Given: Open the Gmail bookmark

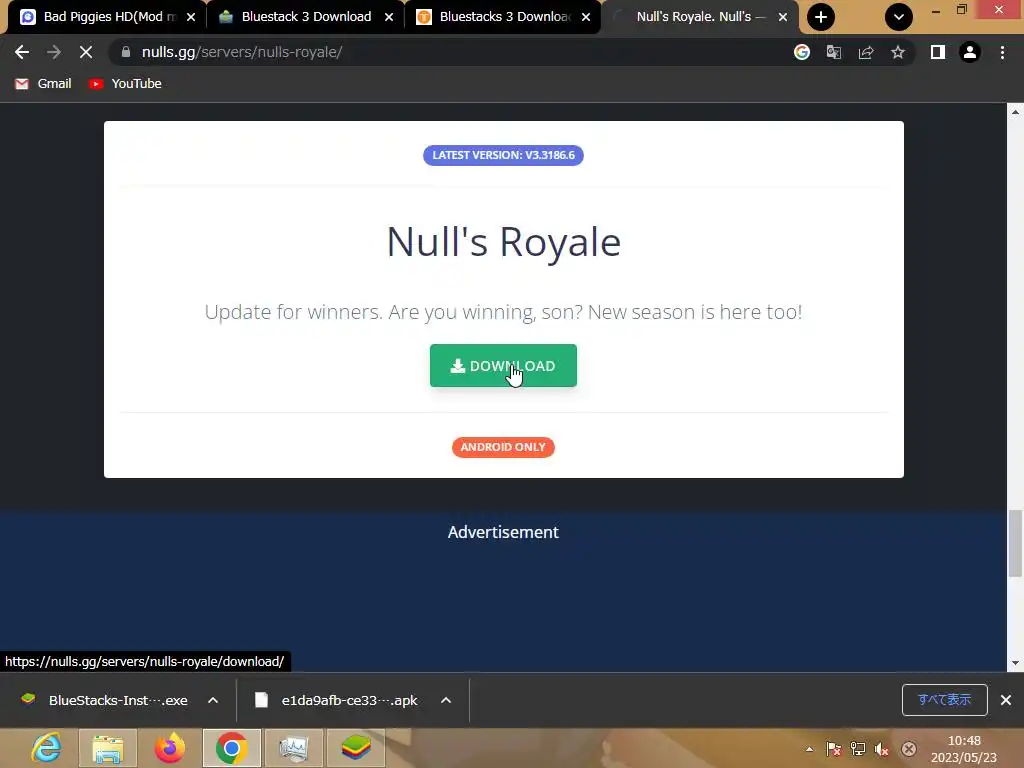Looking at the screenshot, I should point(43,84).
